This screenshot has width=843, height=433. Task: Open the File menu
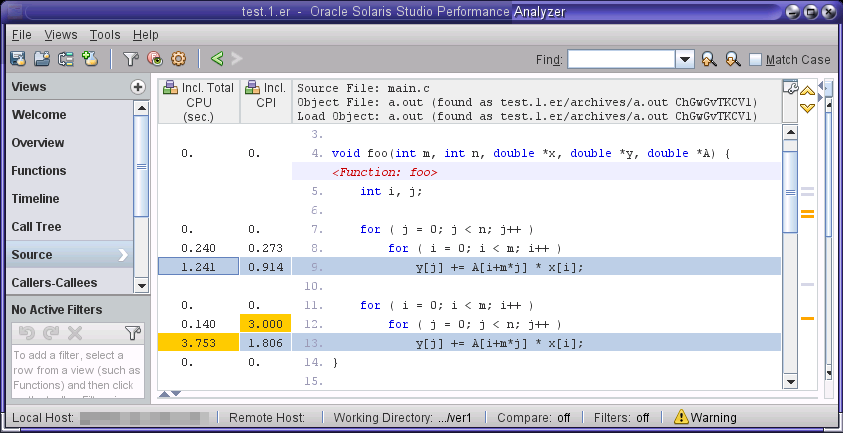22,35
